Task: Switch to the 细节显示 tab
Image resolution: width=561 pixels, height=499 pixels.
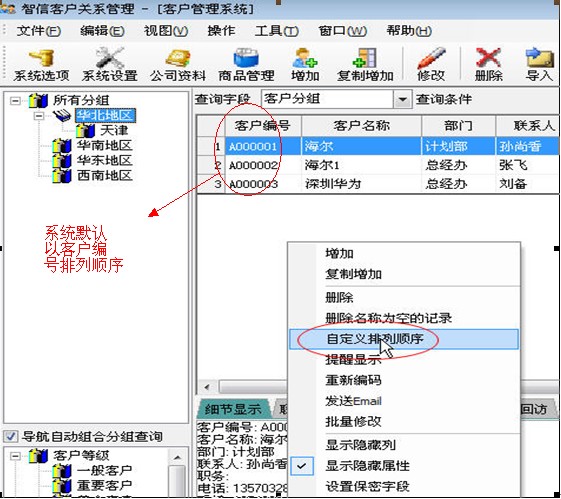Action: 233,409
